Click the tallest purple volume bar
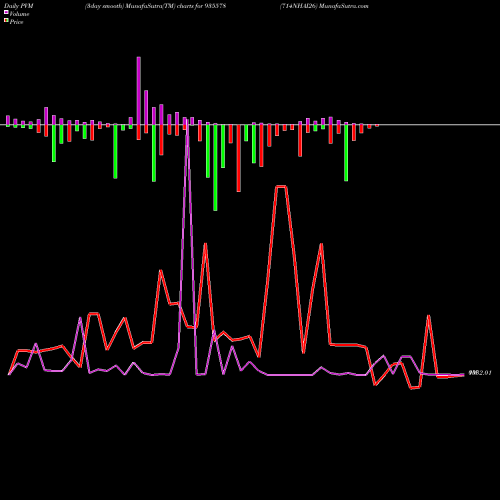The height and width of the screenshot is (500, 500). [139, 91]
